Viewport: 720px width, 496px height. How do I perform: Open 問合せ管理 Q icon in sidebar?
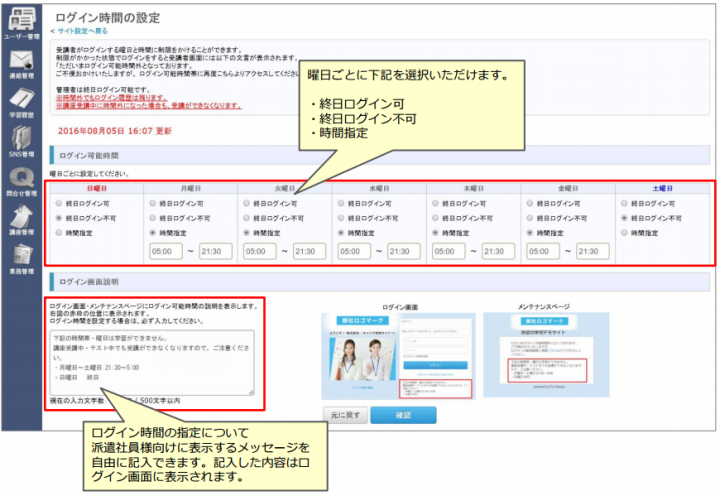coord(22,182)
